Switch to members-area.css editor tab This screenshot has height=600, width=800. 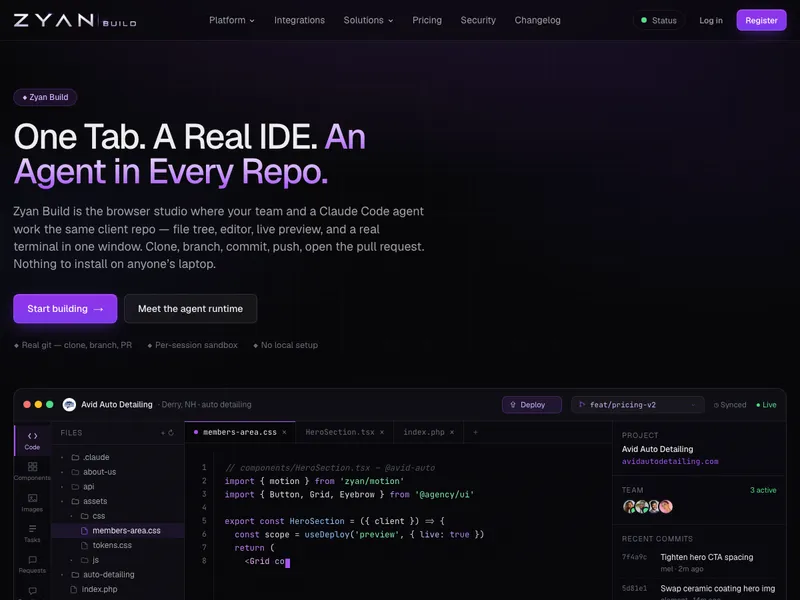(x=239, y=432)
